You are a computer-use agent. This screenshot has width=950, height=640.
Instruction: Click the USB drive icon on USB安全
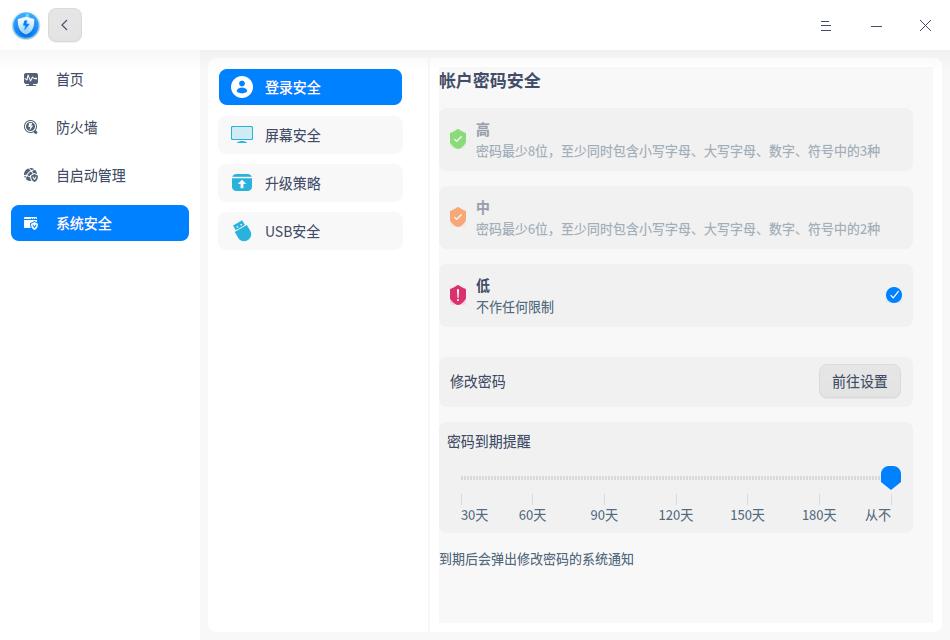242,231
